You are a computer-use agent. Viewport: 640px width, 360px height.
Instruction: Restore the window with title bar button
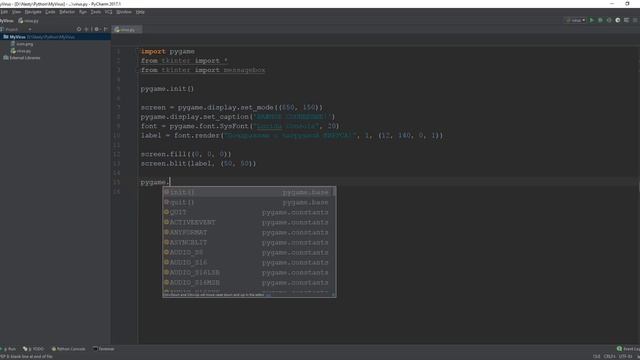click(627, 4)
